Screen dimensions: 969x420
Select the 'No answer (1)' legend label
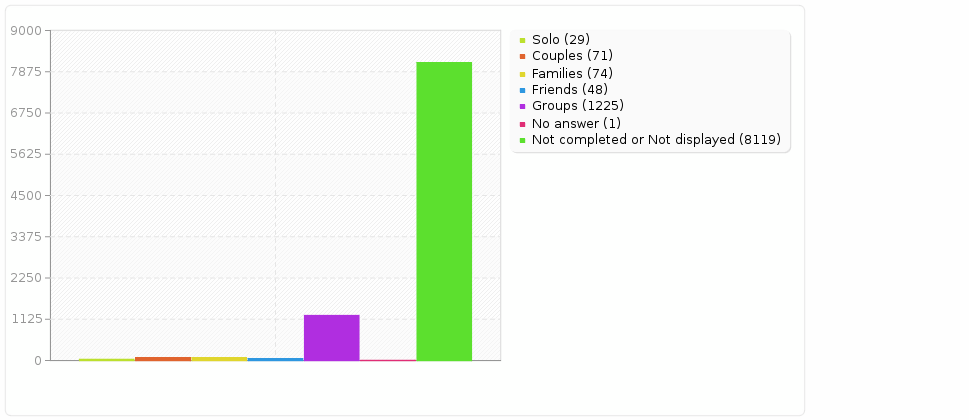click(x=576, y=123)
